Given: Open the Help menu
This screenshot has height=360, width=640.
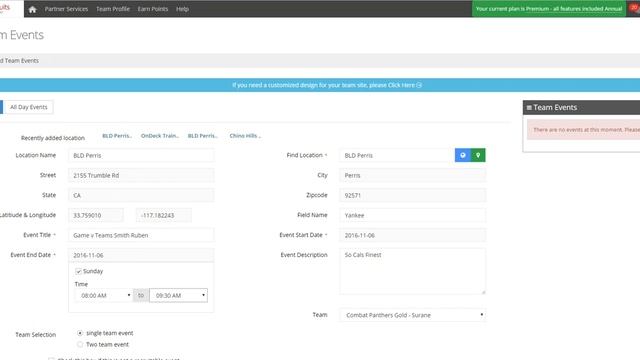Looking at the screenshot, I should (x=182, y=9).
